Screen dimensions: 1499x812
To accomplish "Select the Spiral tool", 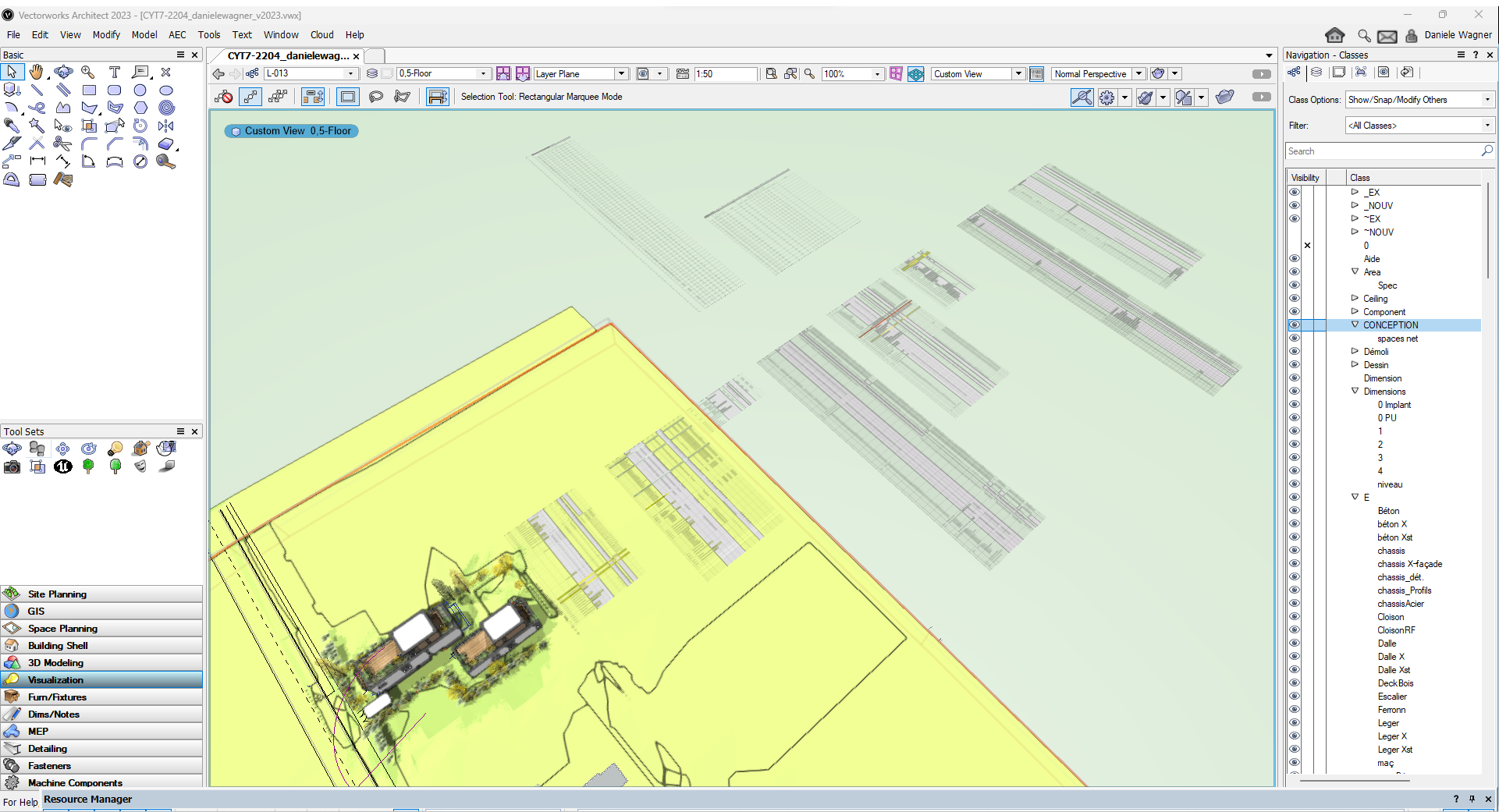I will click(x=166, y=108).
